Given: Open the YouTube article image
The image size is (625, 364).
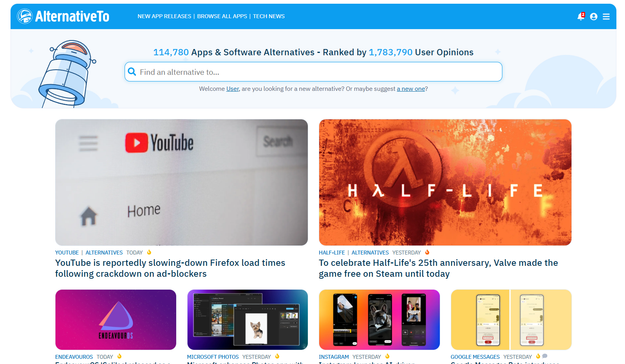Looking at the screenshot, I should [181, 182].
